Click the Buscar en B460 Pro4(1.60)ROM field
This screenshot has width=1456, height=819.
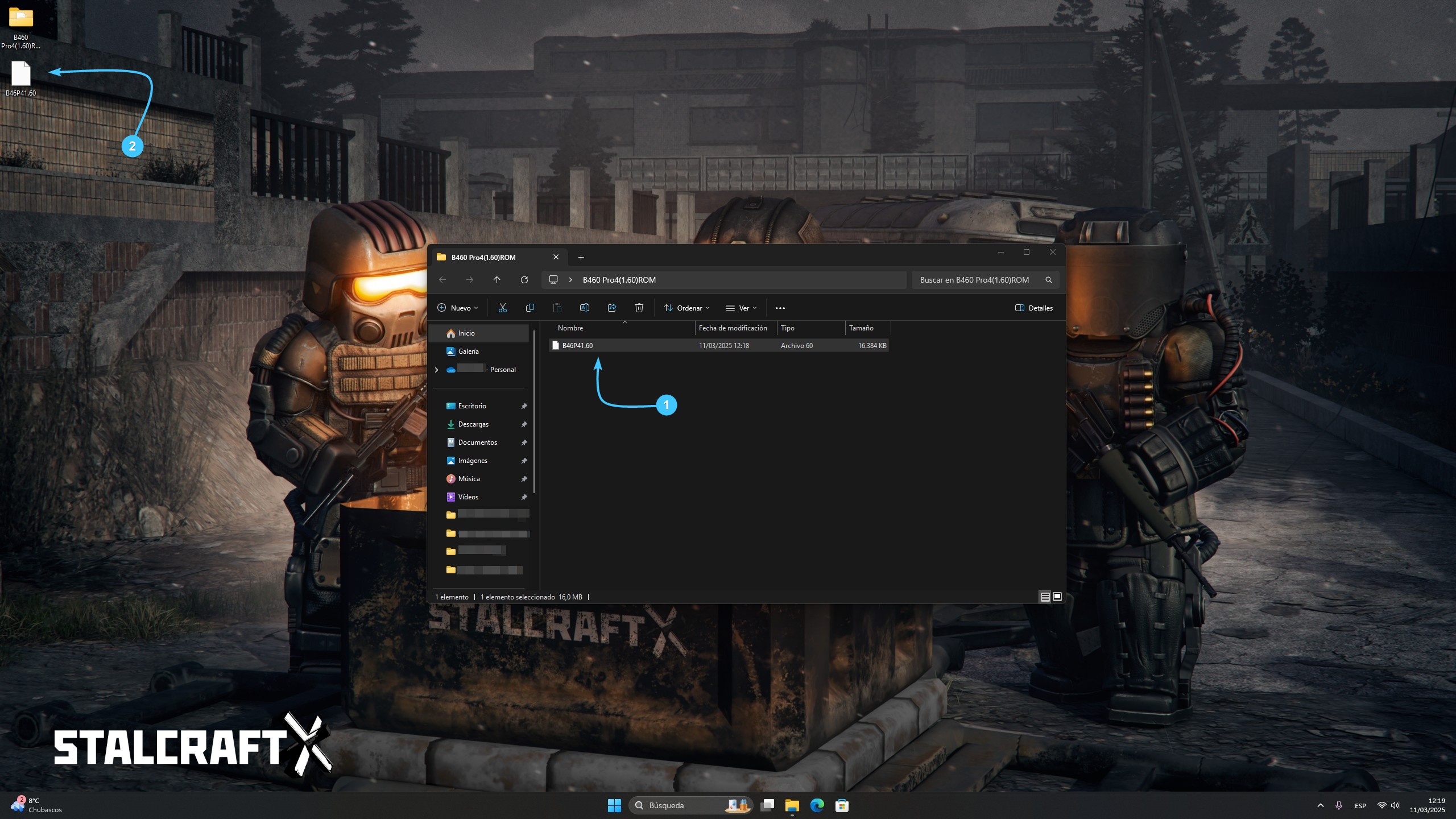985,279
